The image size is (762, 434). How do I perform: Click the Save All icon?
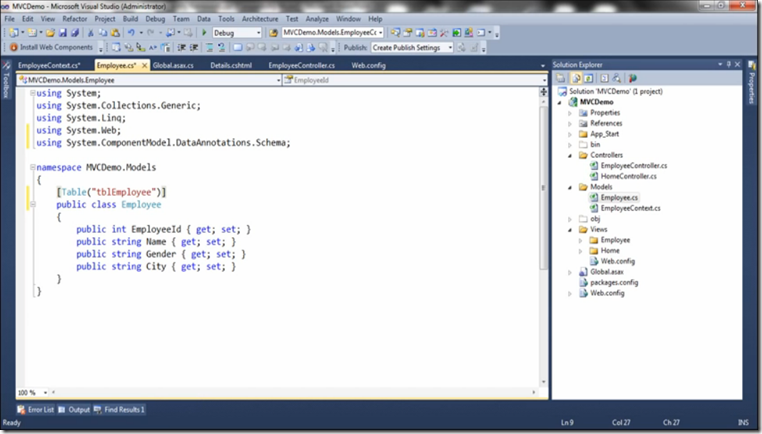75,33
